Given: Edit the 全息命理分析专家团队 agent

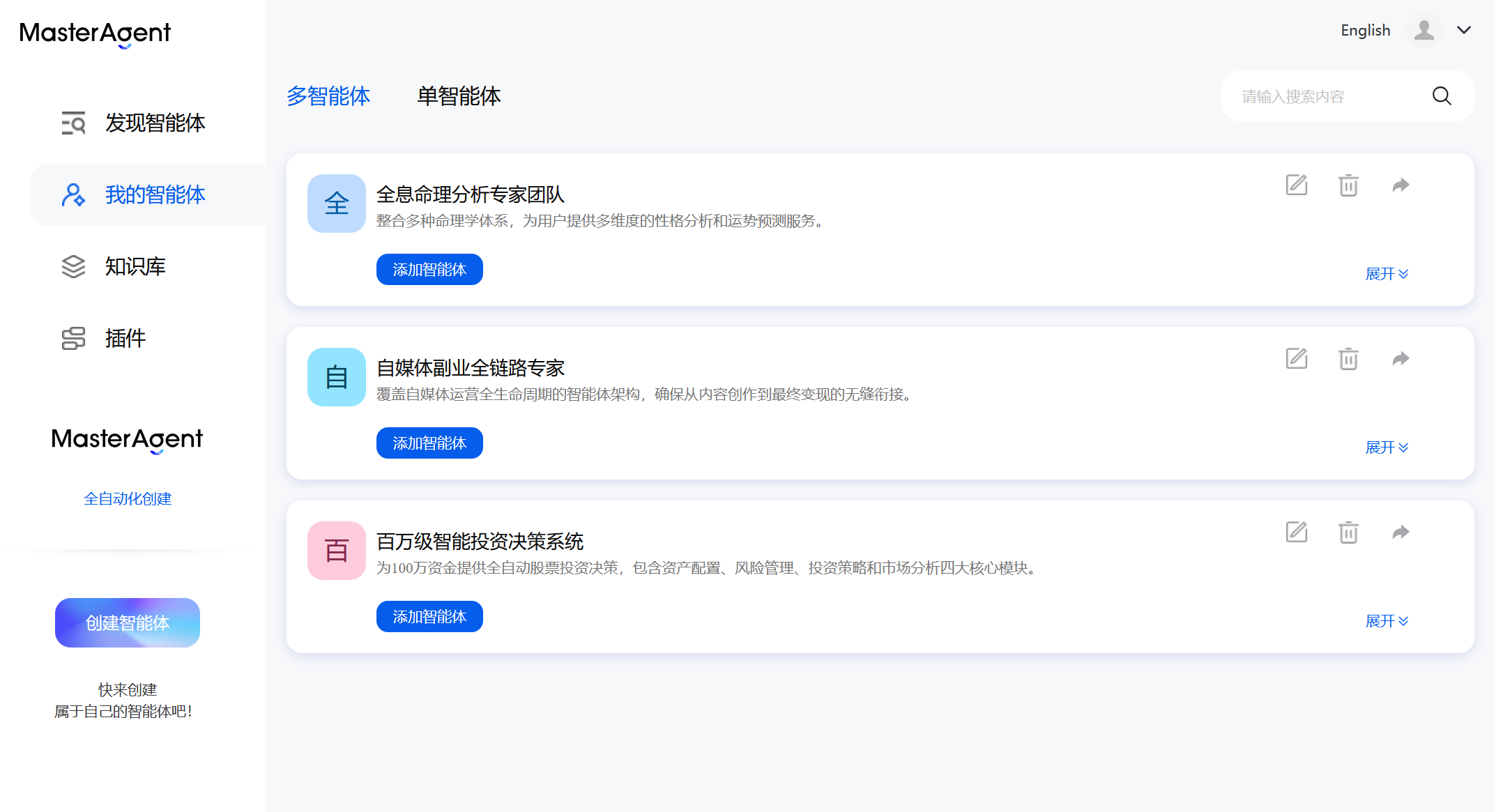Looking at the screenshot, I should (x=1296, y=185).
